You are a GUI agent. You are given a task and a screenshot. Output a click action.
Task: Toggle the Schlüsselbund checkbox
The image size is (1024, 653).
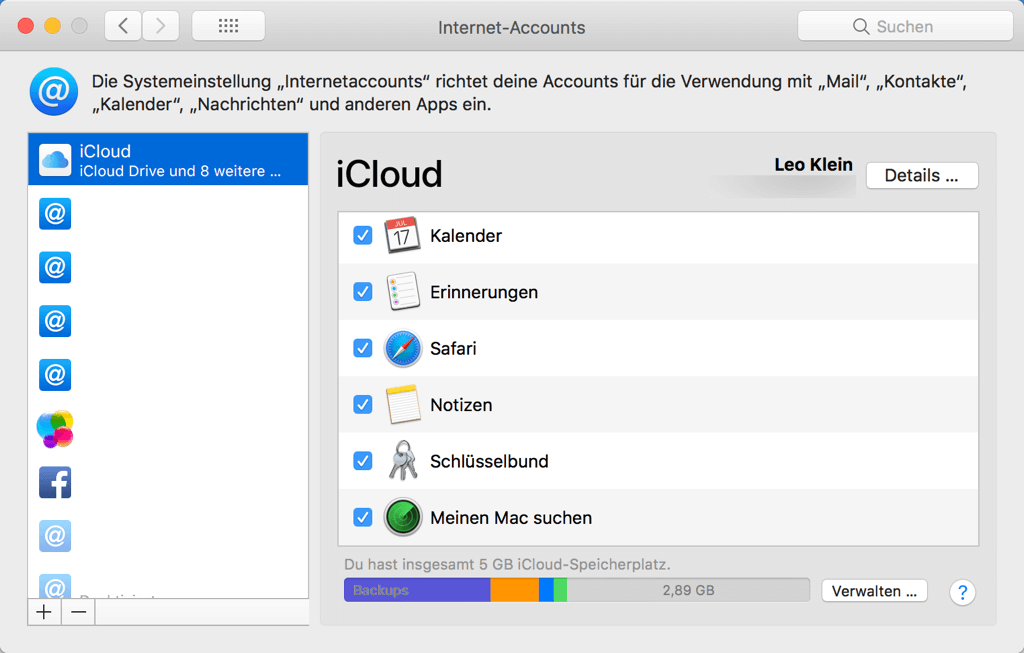[362, 461]
